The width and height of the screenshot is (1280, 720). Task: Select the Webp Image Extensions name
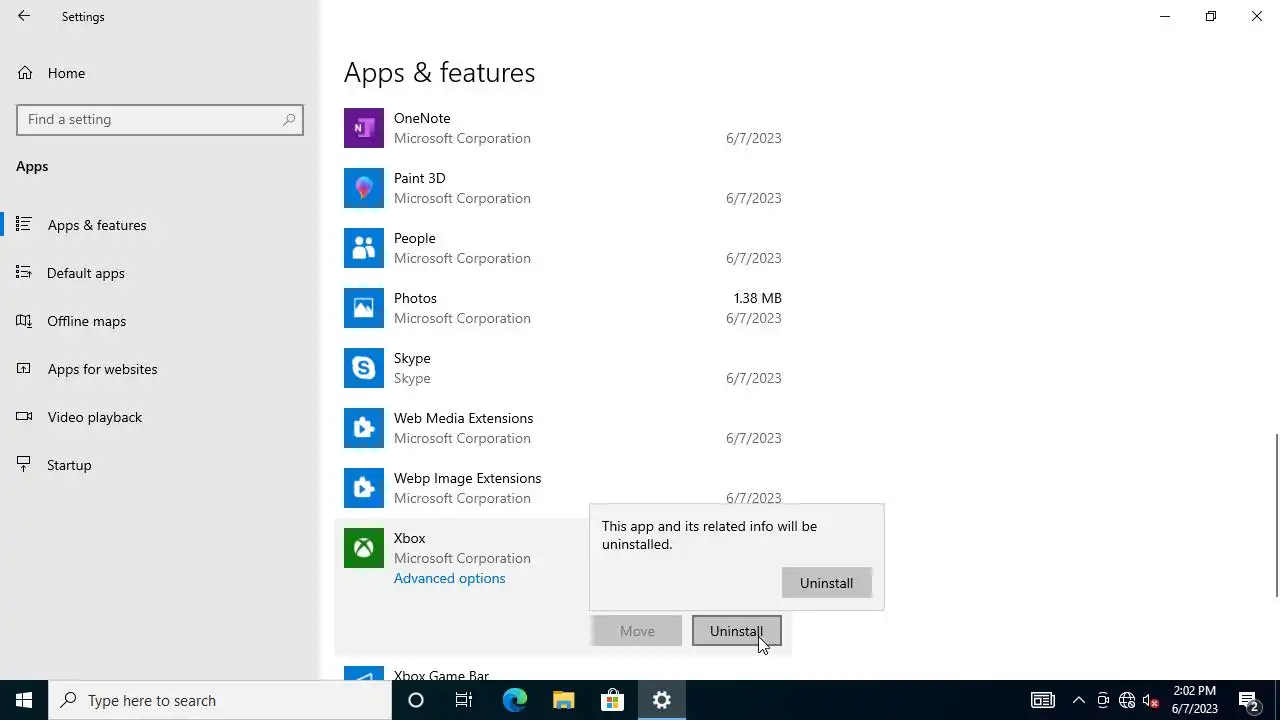(467, 478)
